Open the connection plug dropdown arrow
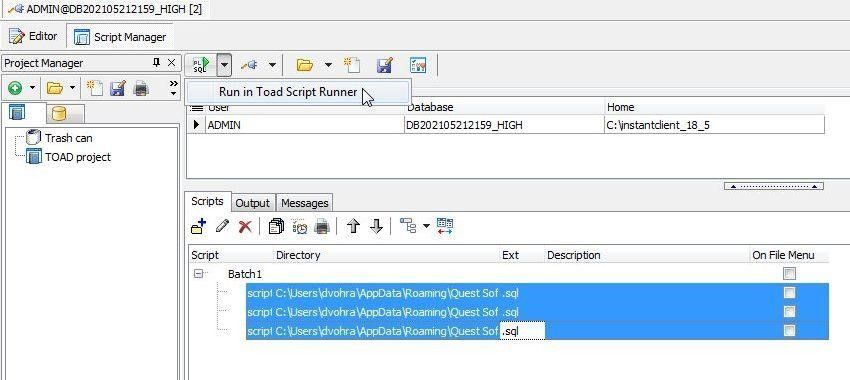 pos(272,66)
